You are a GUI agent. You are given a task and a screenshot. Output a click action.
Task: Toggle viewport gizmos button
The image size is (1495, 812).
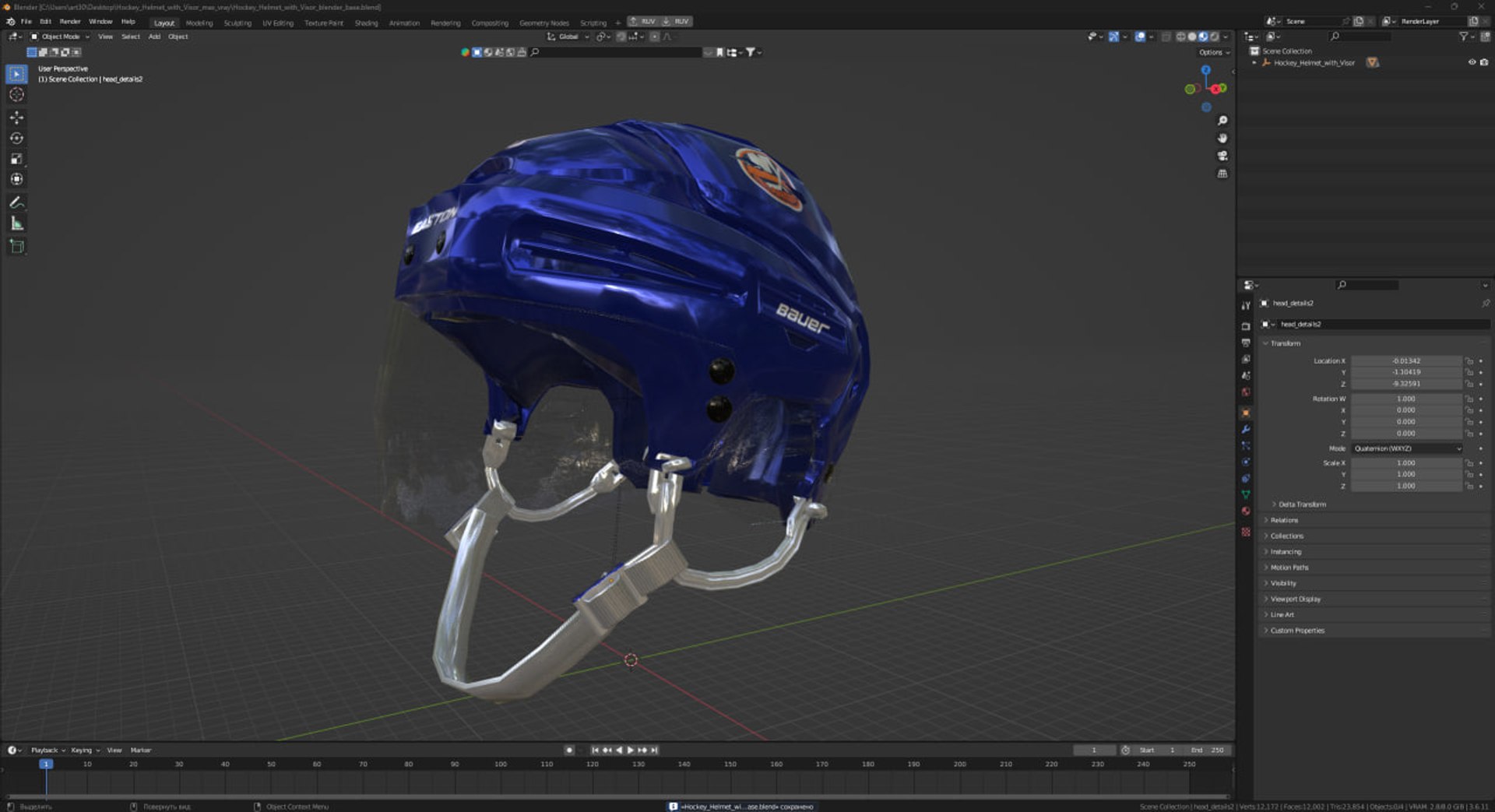click(1113, 37)
